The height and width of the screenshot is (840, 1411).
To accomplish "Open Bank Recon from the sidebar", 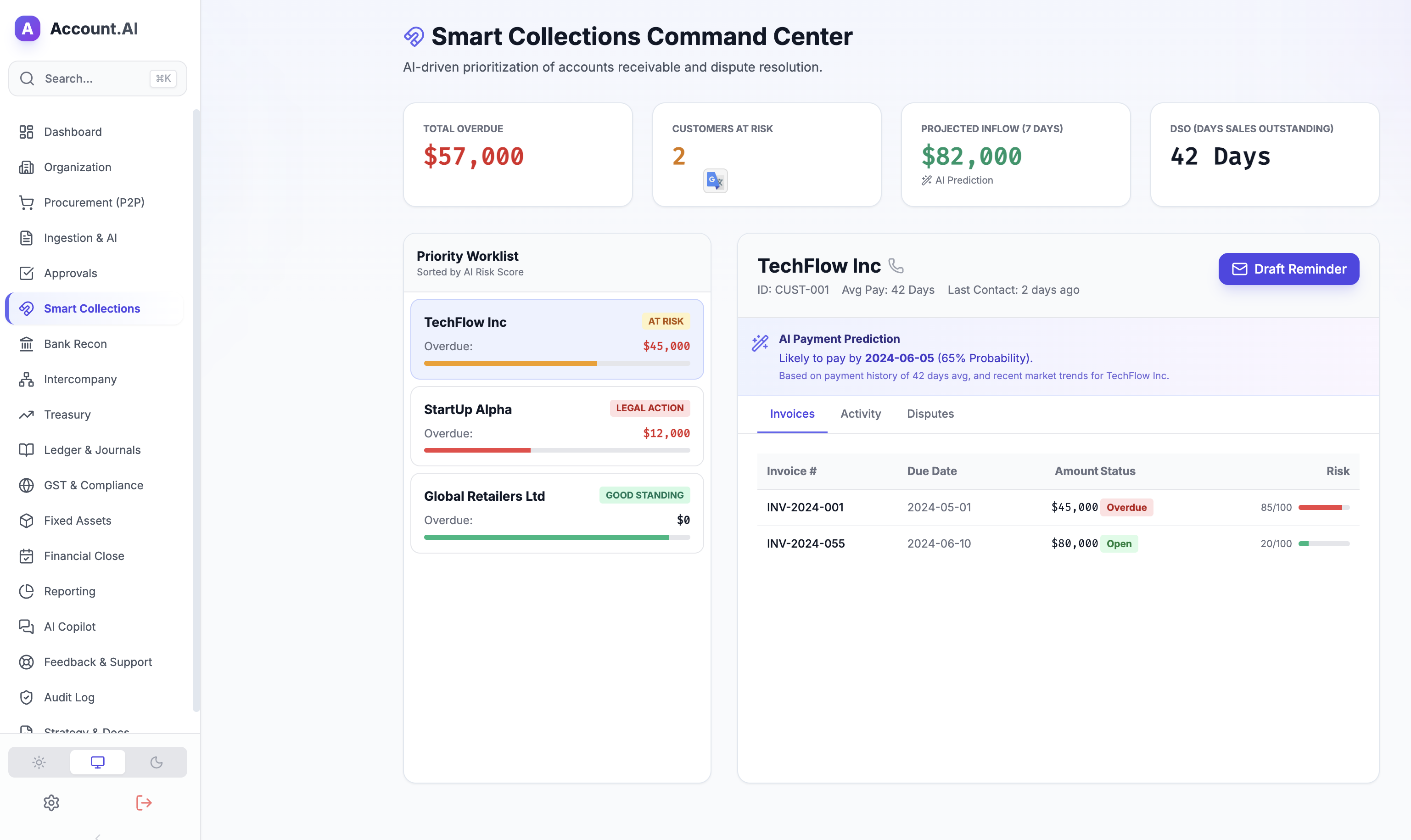I will tap(75, 344).
